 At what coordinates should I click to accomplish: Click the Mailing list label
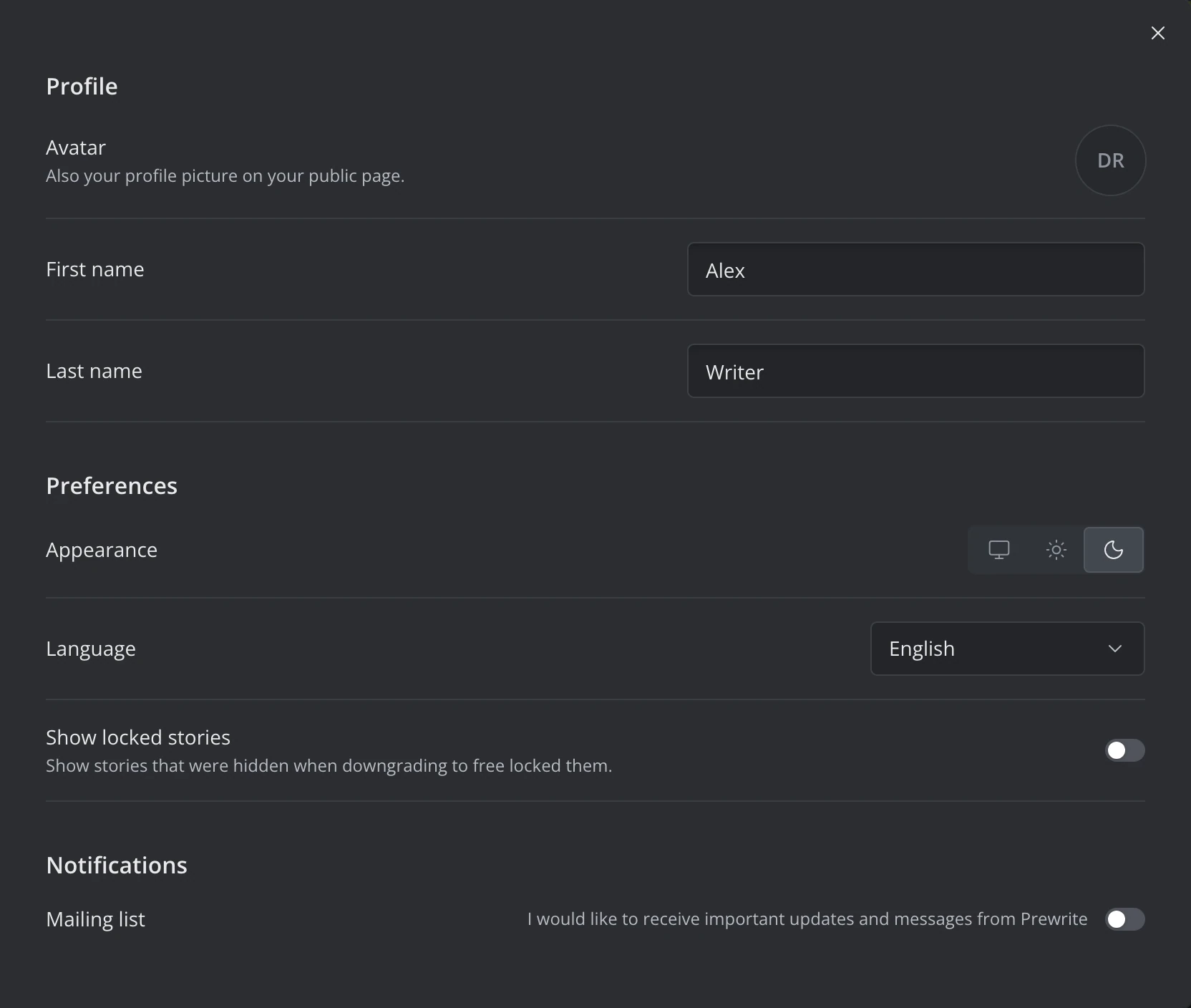click(96, 919)
